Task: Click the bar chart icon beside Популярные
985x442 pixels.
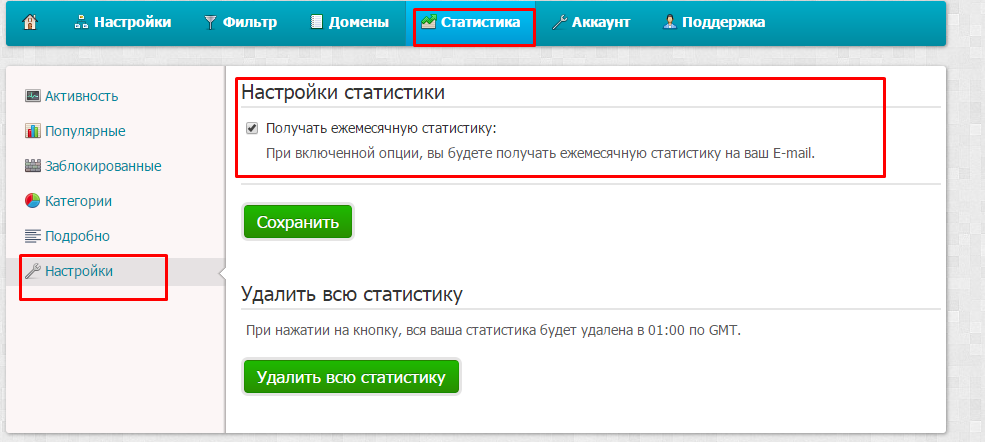Action: pos(33,131)
